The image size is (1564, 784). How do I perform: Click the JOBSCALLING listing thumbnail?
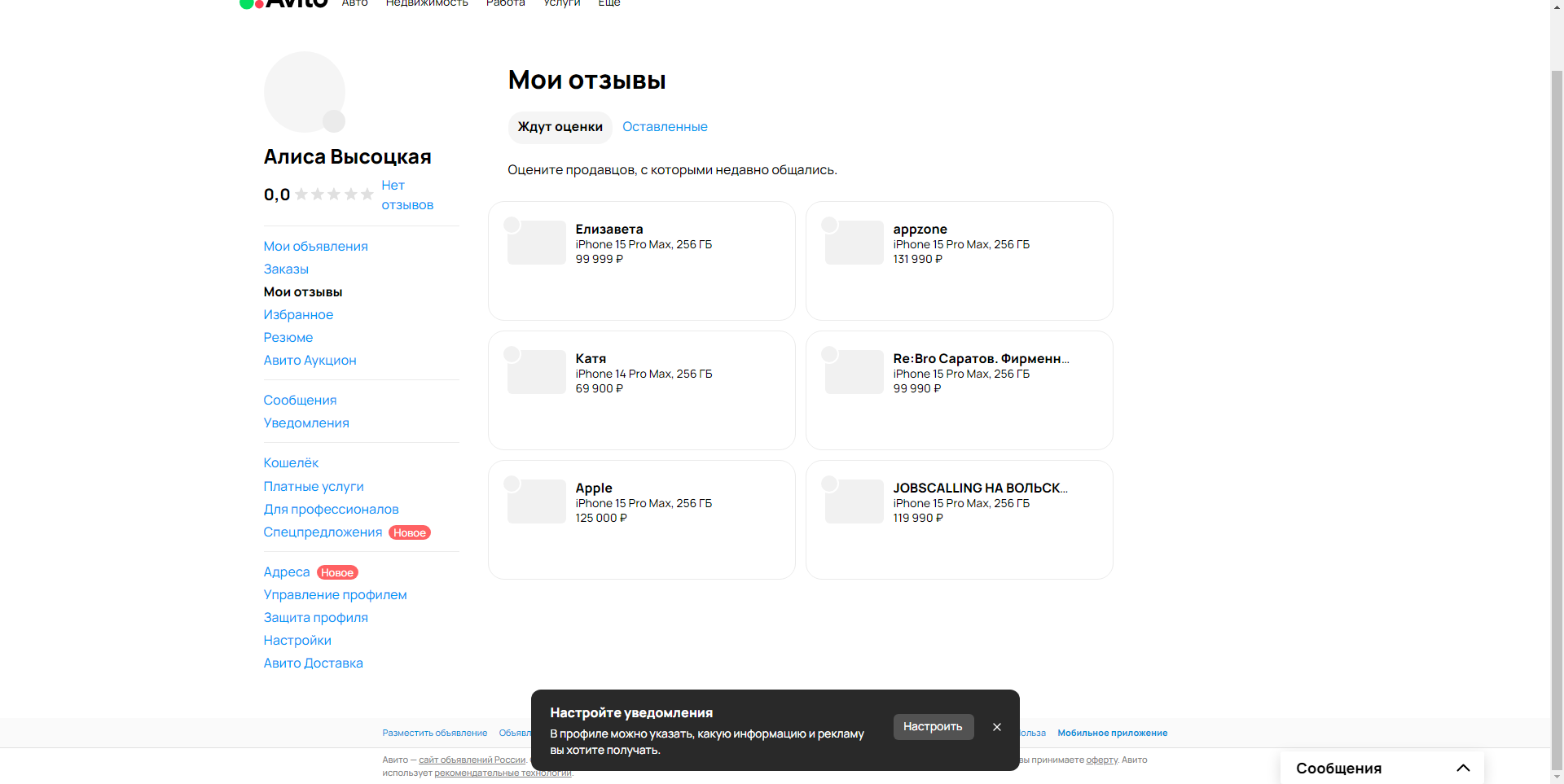[x=854, y=501]
